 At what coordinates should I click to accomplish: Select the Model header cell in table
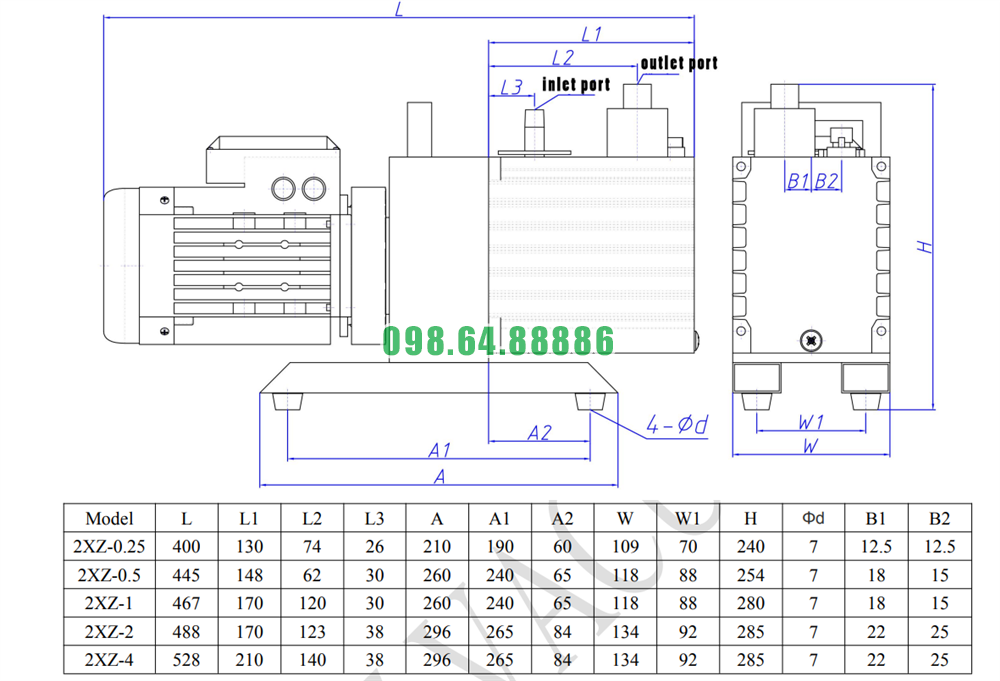109,518
